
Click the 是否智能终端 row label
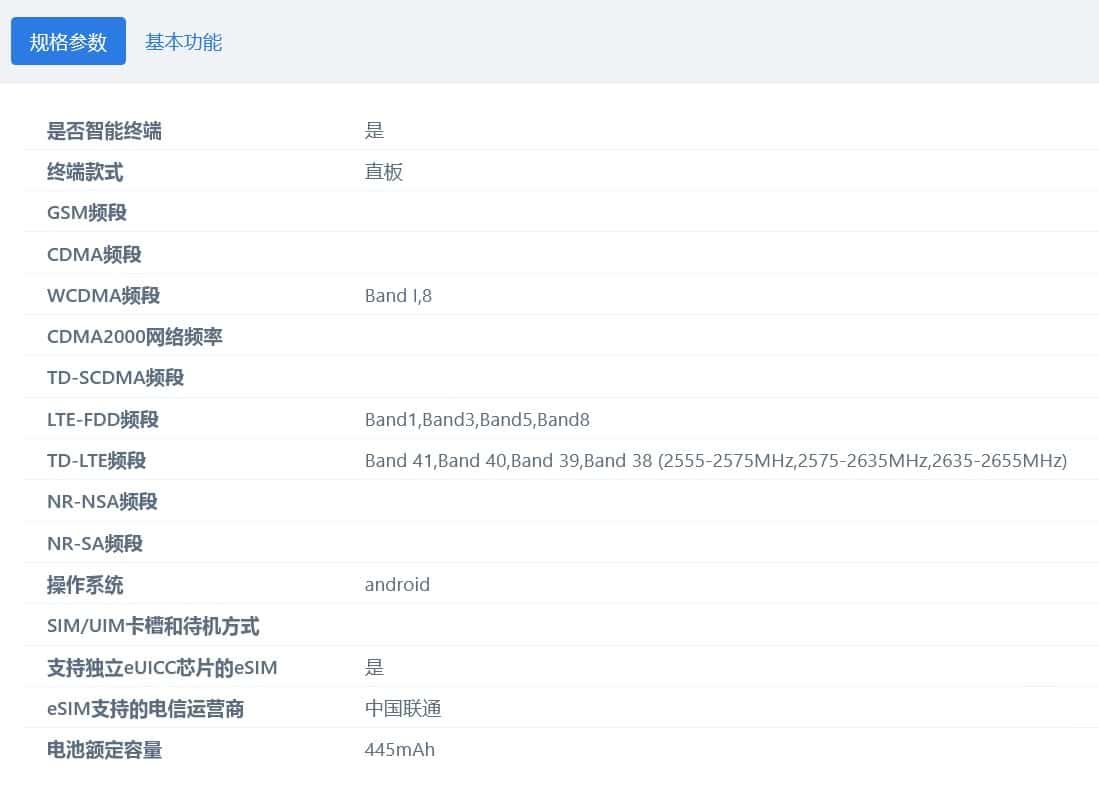(x=104, y=131)
